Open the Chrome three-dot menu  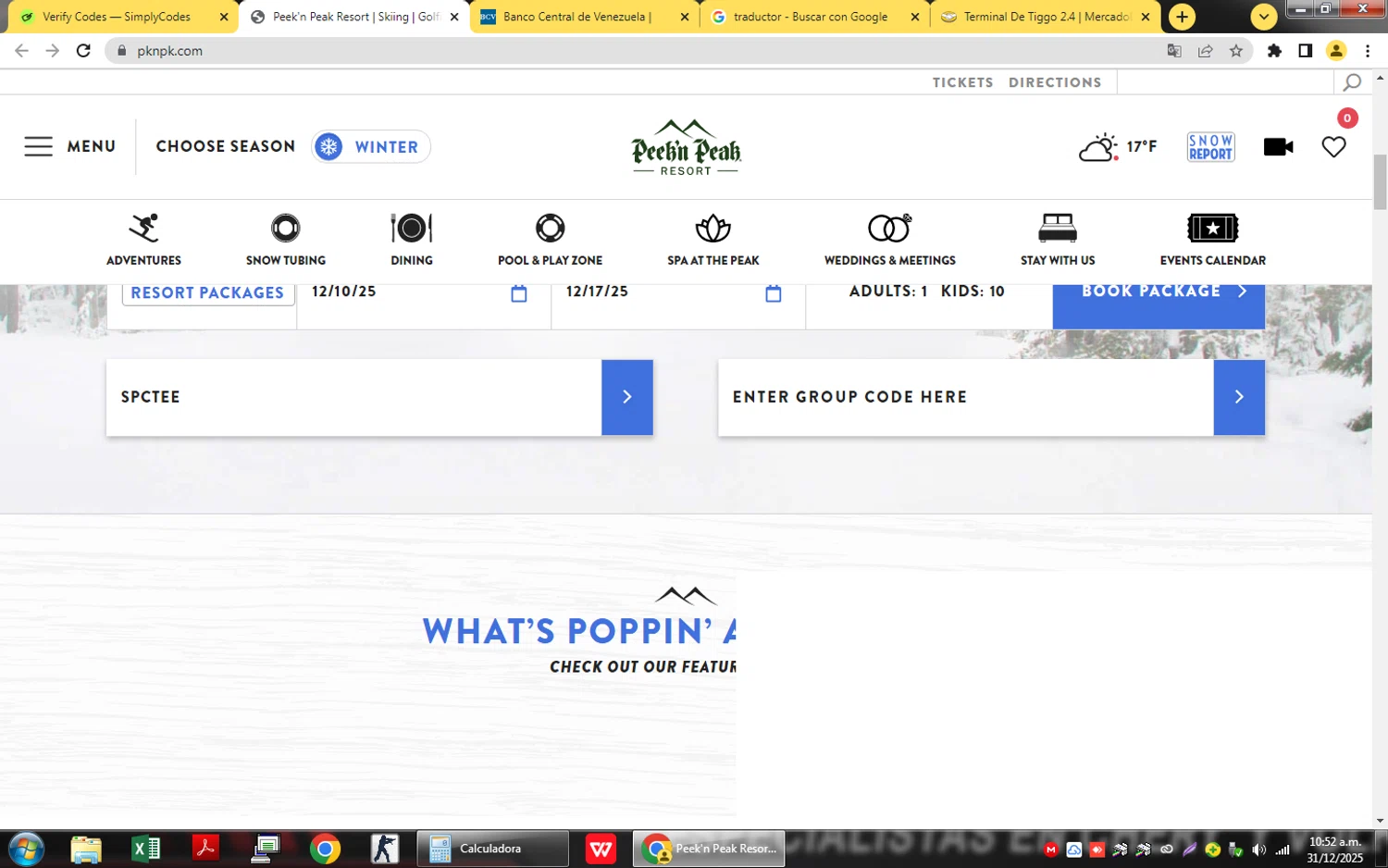click(1368, 51)
